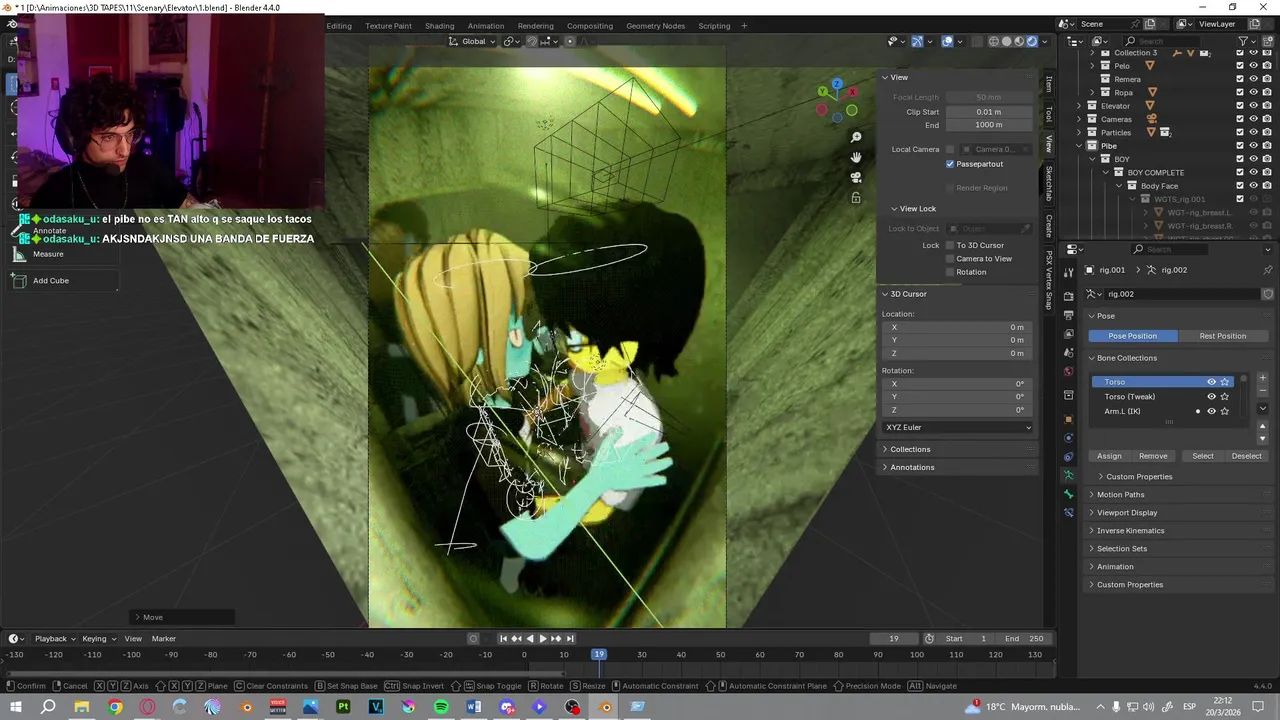Click the Select bone collection button
Viewport: 1280px width, 720px height.
pyautogui.click(x=1202, y=456)
